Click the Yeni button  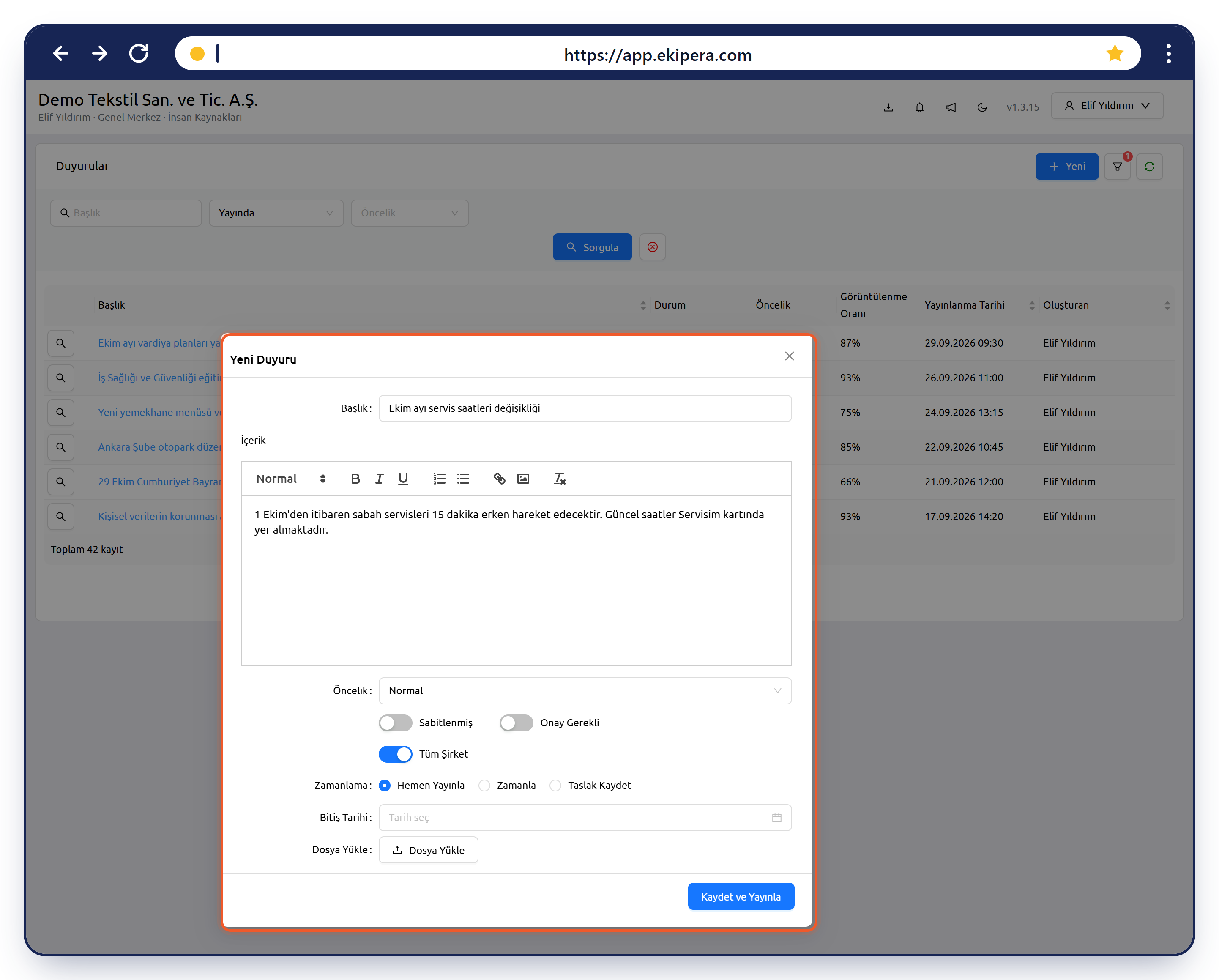click(1067, 166)
